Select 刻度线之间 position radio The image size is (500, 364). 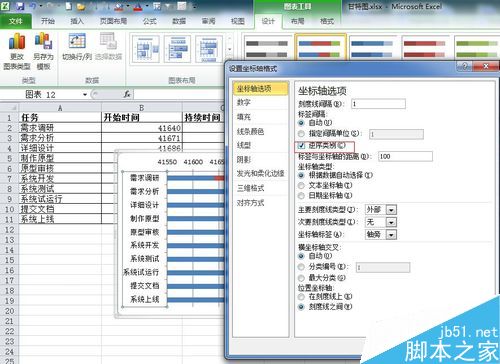301,307
